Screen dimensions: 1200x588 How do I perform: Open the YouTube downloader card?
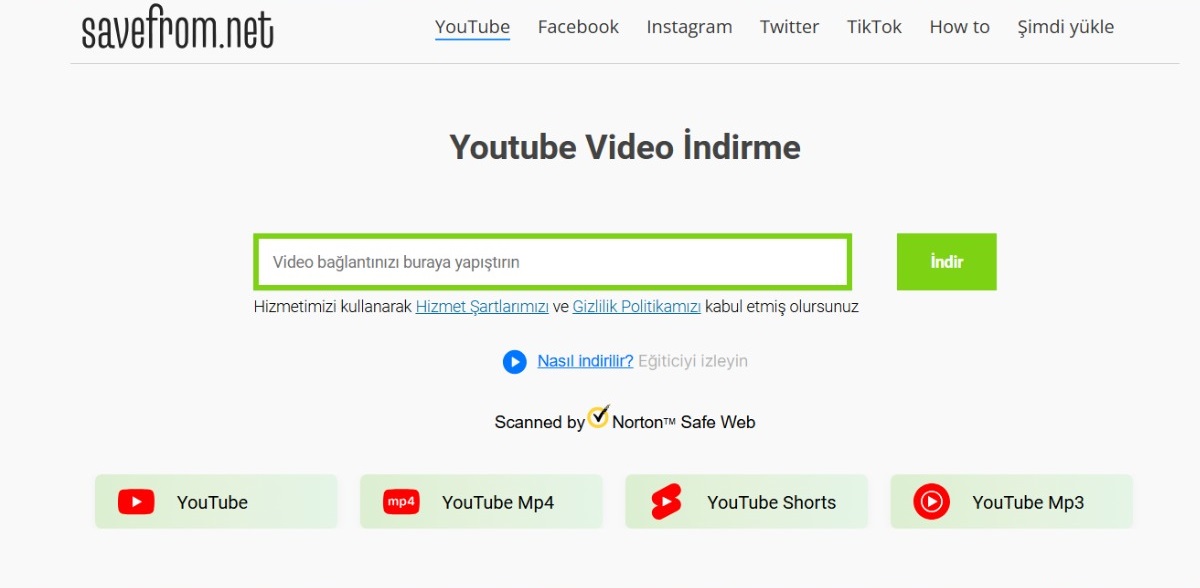click(x=216, y=501)
